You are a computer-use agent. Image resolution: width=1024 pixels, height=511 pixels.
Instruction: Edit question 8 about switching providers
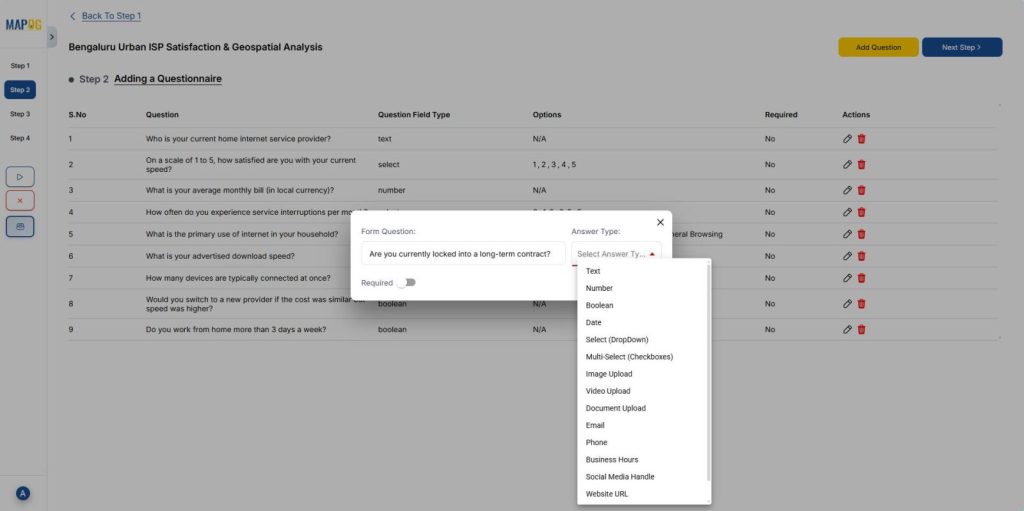click(847, 304)
